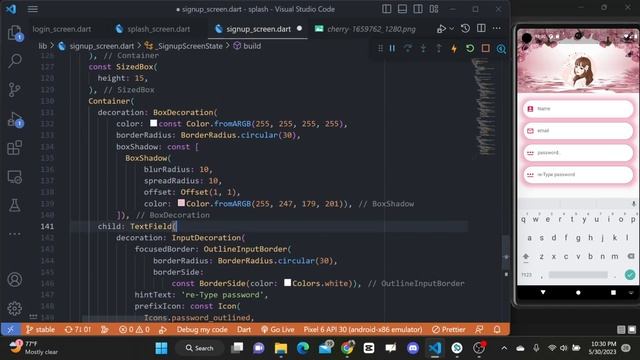Click the debug Step Over button
640x360 pixels.
pos(408,49)
